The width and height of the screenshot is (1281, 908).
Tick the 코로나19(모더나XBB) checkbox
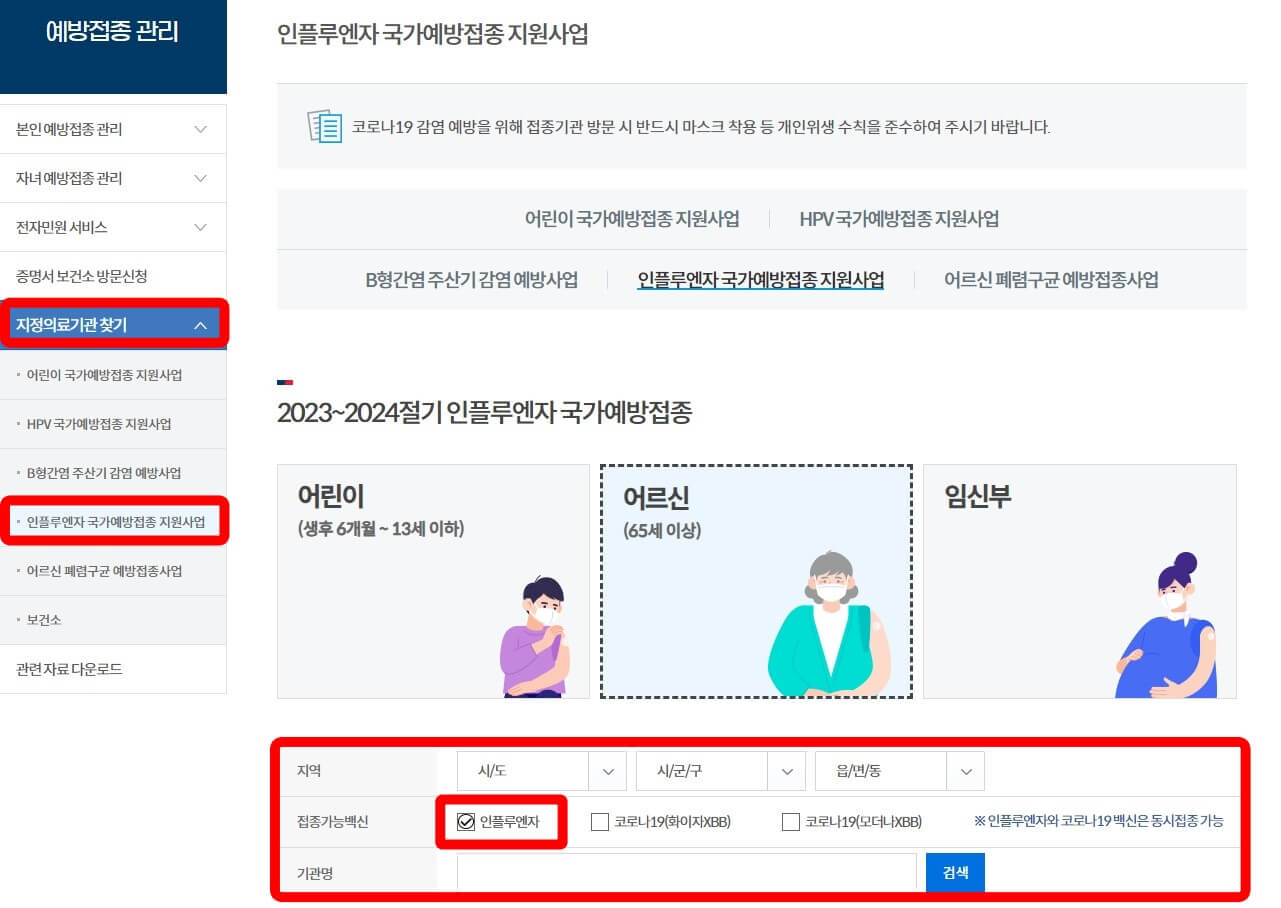point(791,822)
